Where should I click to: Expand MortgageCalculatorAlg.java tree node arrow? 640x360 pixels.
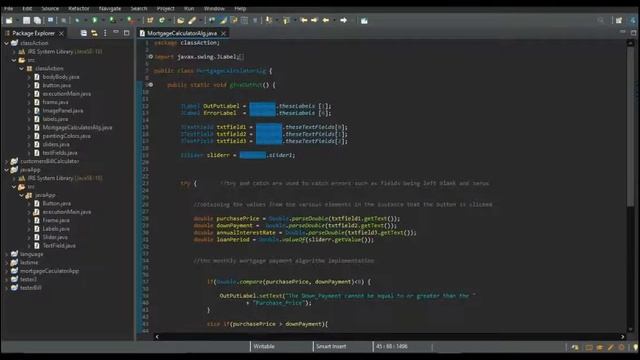point(29,127)
